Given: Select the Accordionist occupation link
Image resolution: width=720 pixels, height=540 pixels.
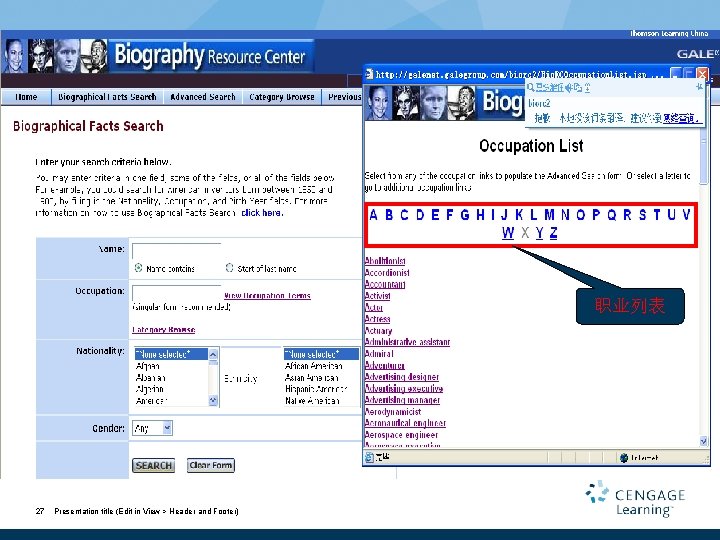Looking at the screenshot, I should pos(387,272).
